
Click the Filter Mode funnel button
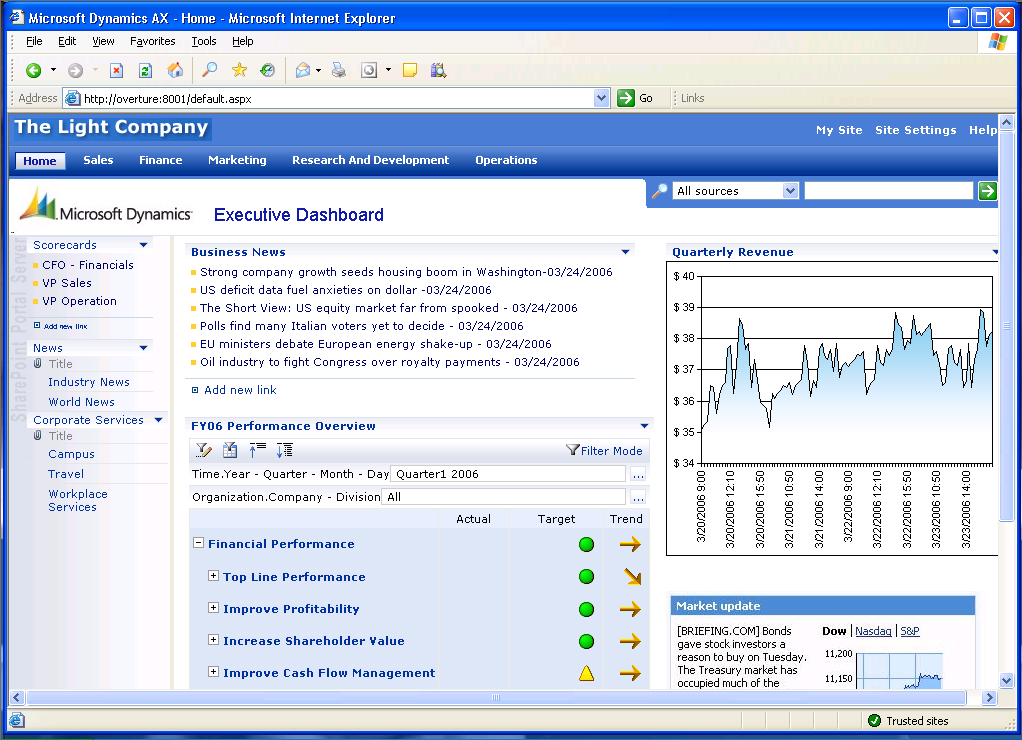(604, 451)
